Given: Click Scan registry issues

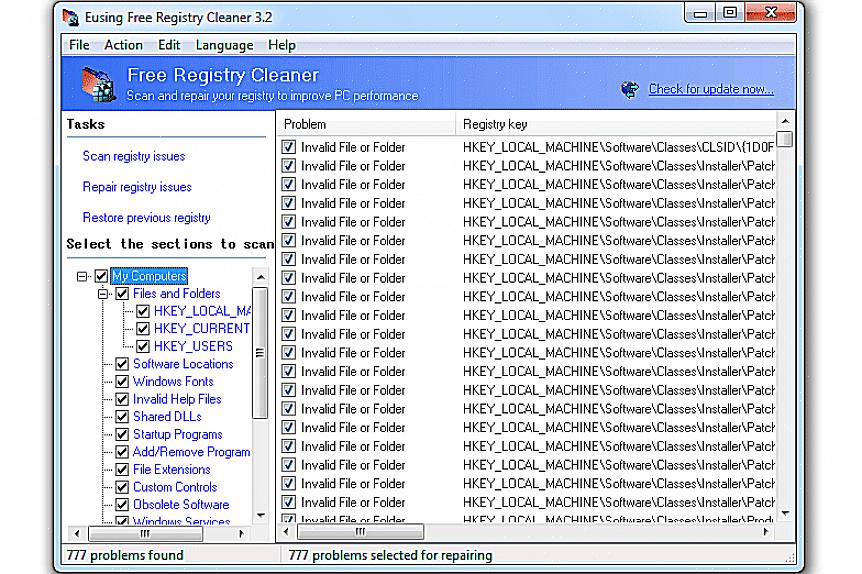Looking at the screenshot, I should [134, 156].
